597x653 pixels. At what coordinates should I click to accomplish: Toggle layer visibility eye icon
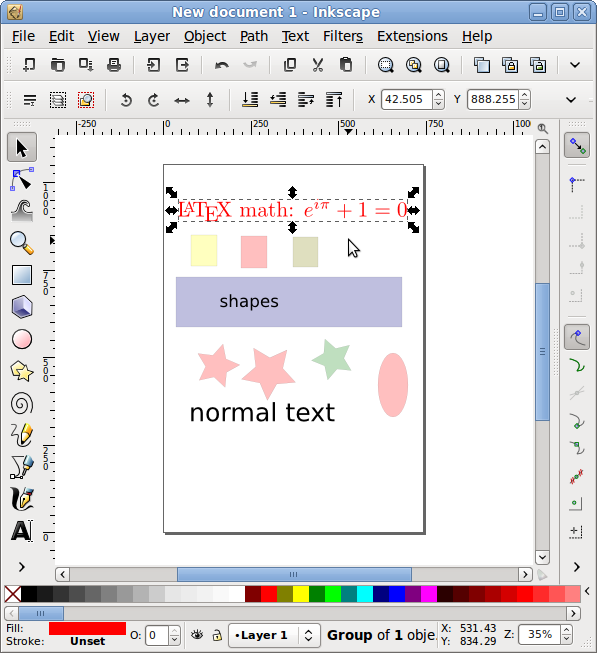click(197, 635)
